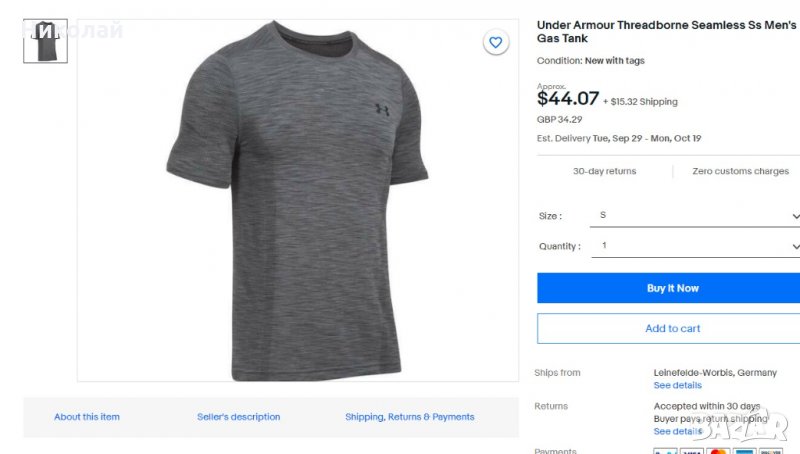Switch to About this item tab

(87, 417)
